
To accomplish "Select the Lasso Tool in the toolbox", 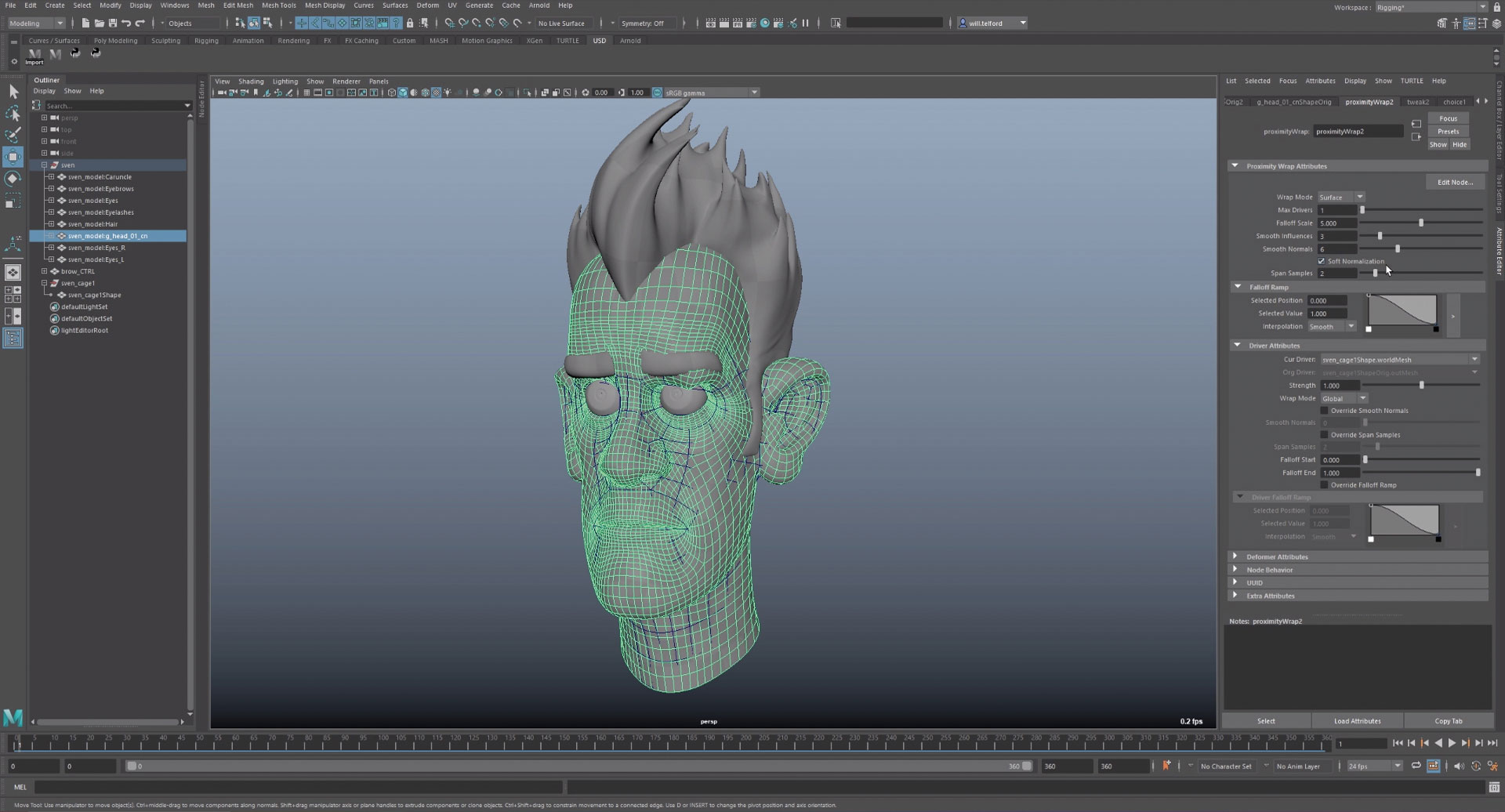I will [x=13, y=114].
